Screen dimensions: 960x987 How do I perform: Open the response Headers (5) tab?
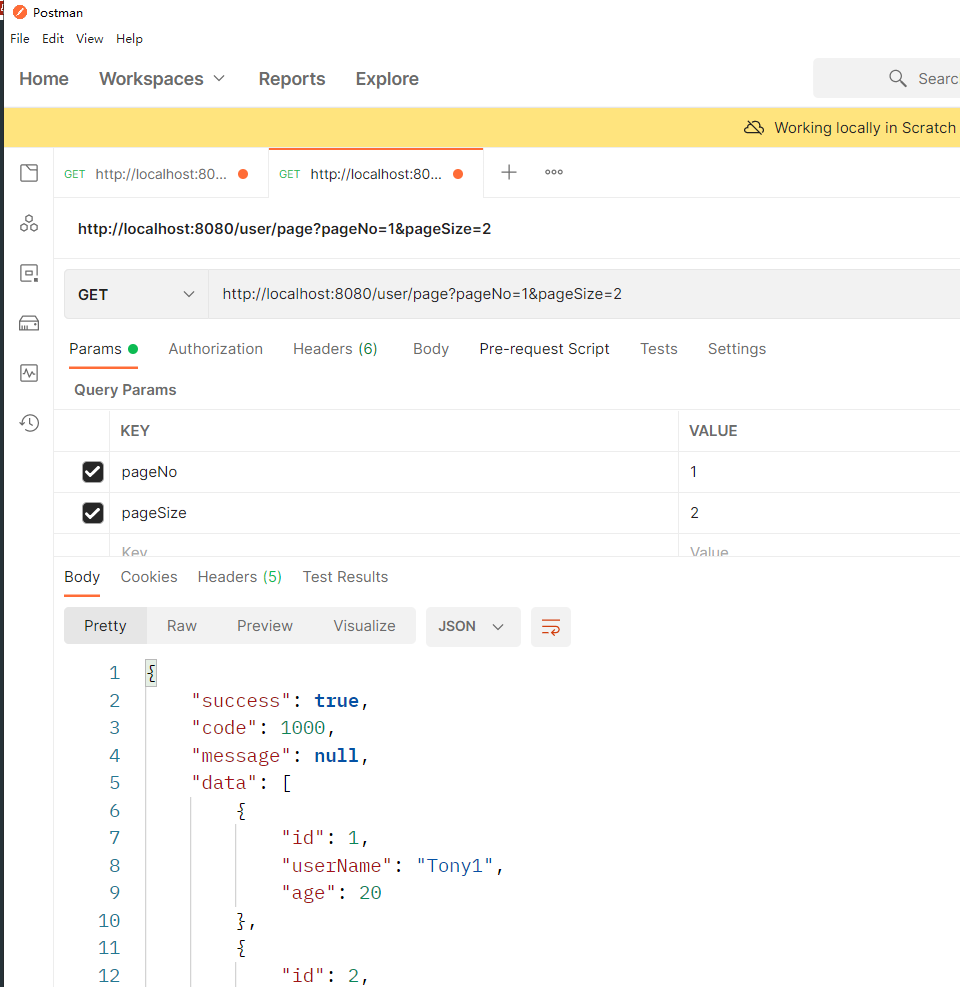coord(239,577)
